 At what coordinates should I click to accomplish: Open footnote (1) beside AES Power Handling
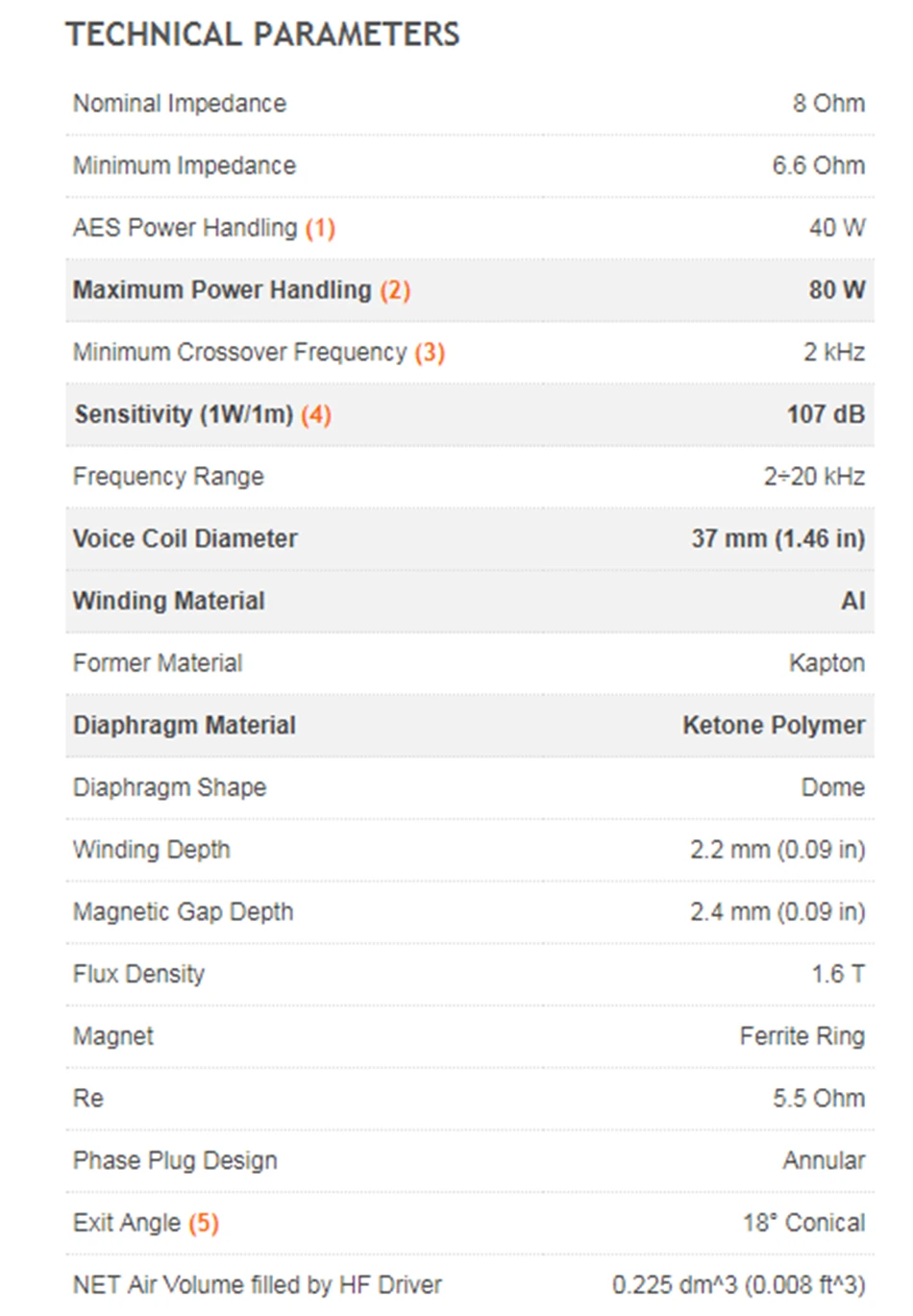click(x=320, y=229)
